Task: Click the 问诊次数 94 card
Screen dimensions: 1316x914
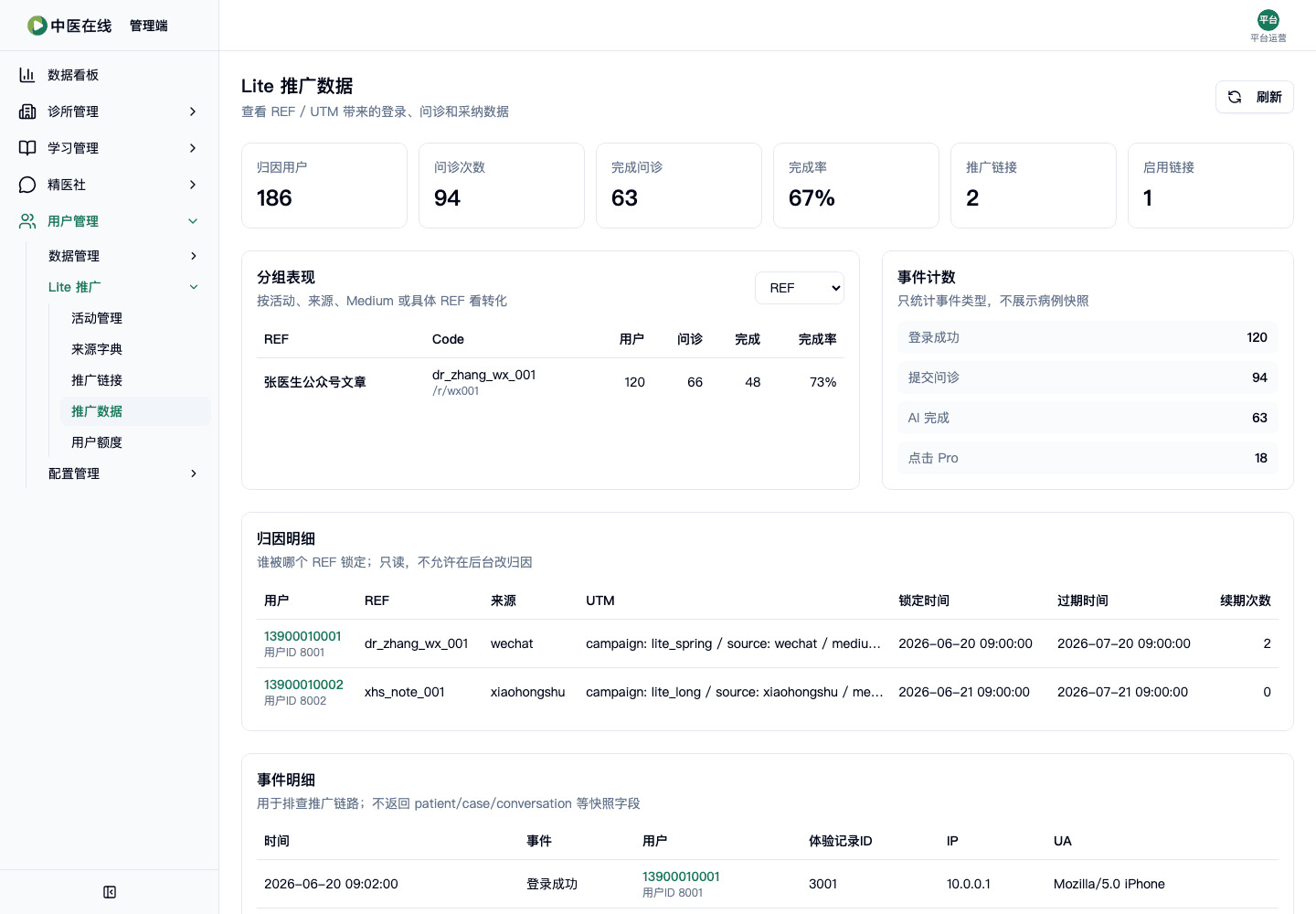Action: [502, 186]
